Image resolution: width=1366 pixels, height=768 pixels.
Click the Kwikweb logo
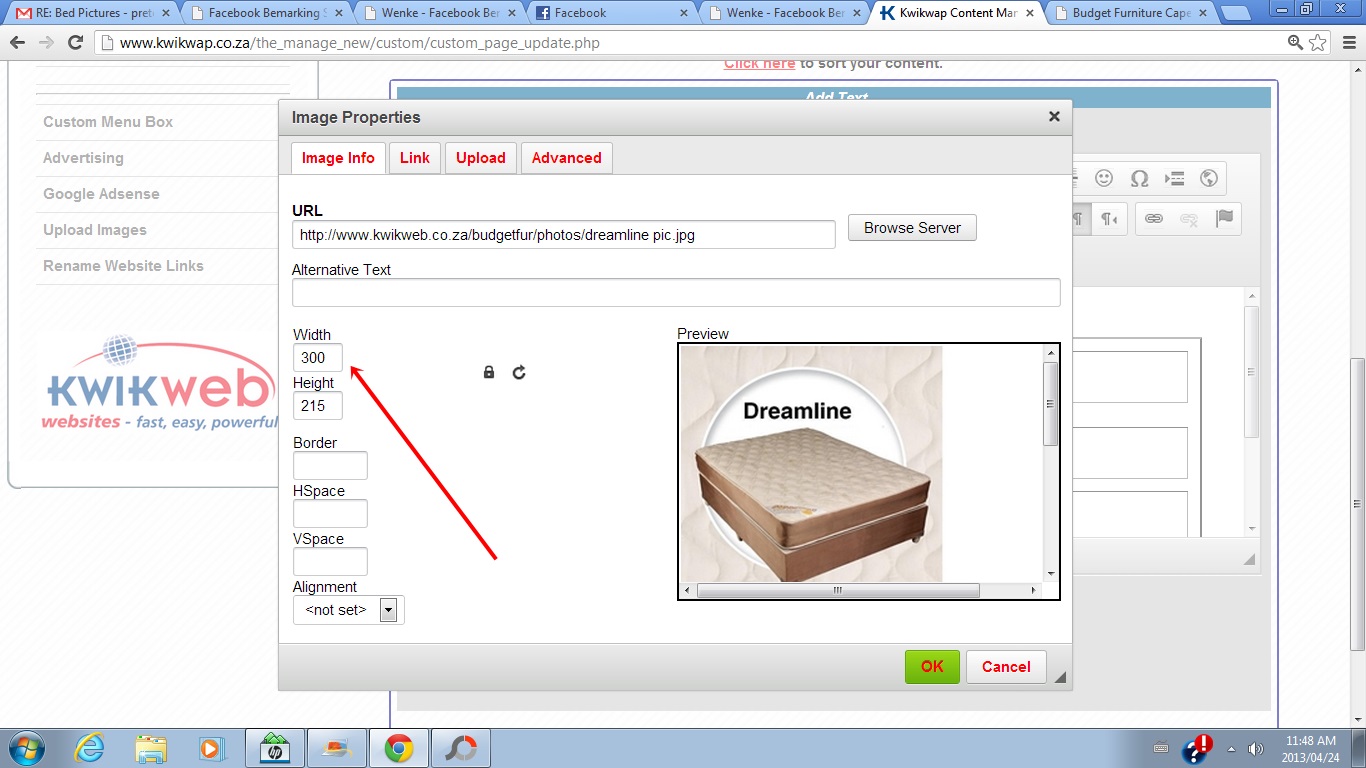coord(160,383)
